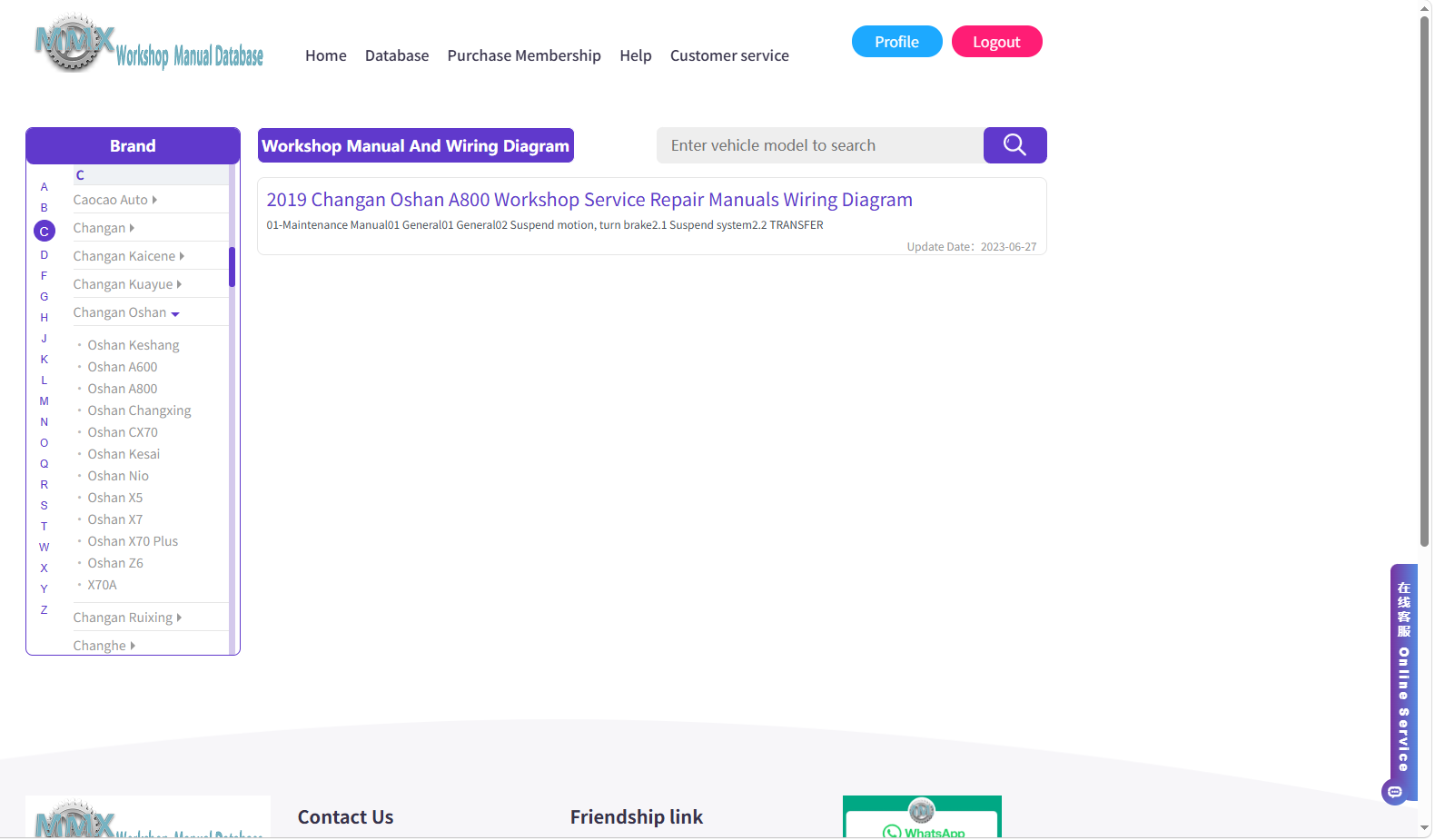Open the 2019 Changan Oshan A800 manual link

tap(589, 200)
